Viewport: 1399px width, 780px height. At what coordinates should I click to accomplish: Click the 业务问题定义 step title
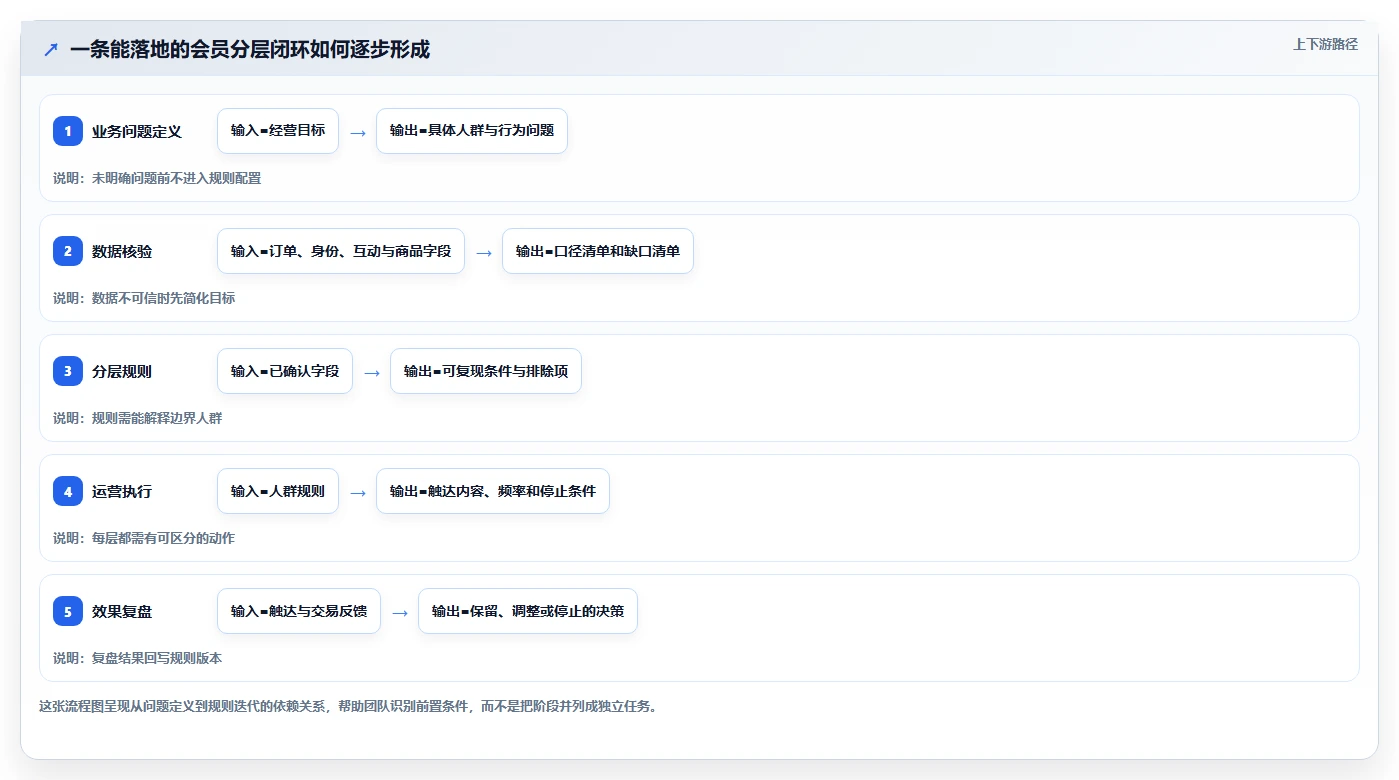click(x=137, y=131)
